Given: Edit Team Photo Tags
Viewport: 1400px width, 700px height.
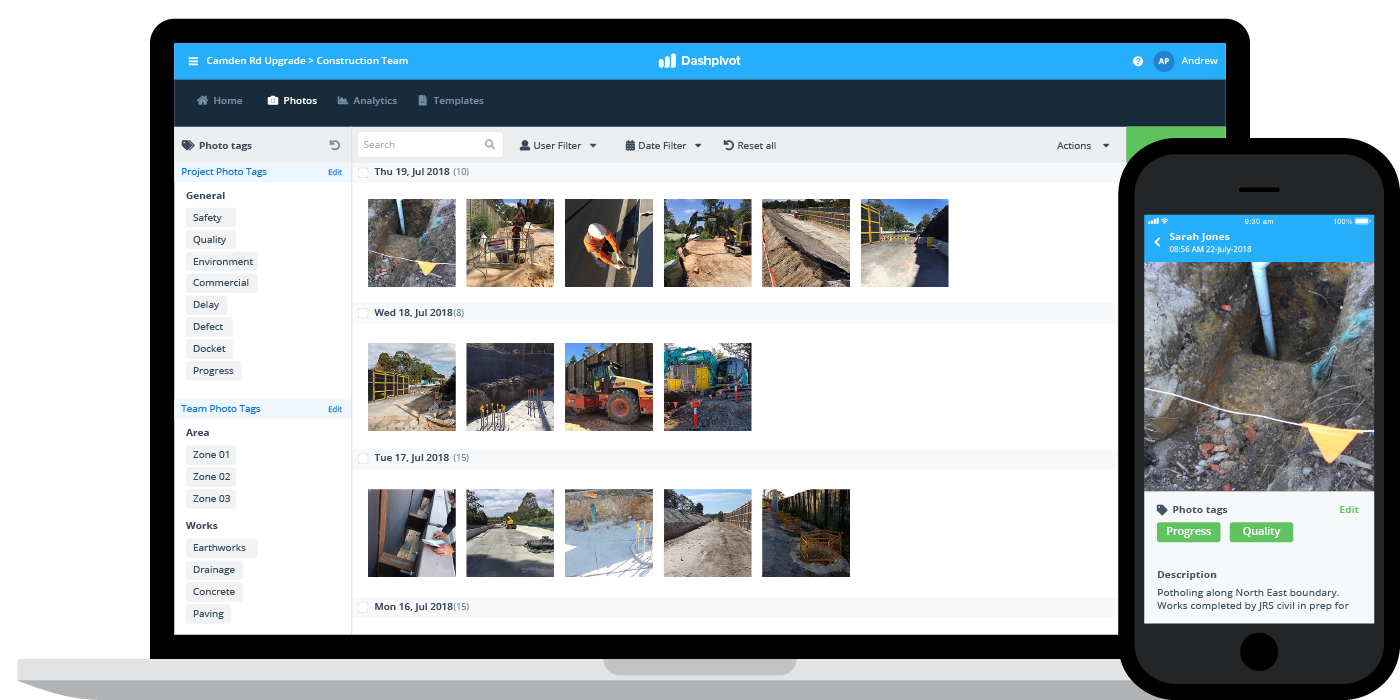Looking at the screenshot, I should (335, 409).
